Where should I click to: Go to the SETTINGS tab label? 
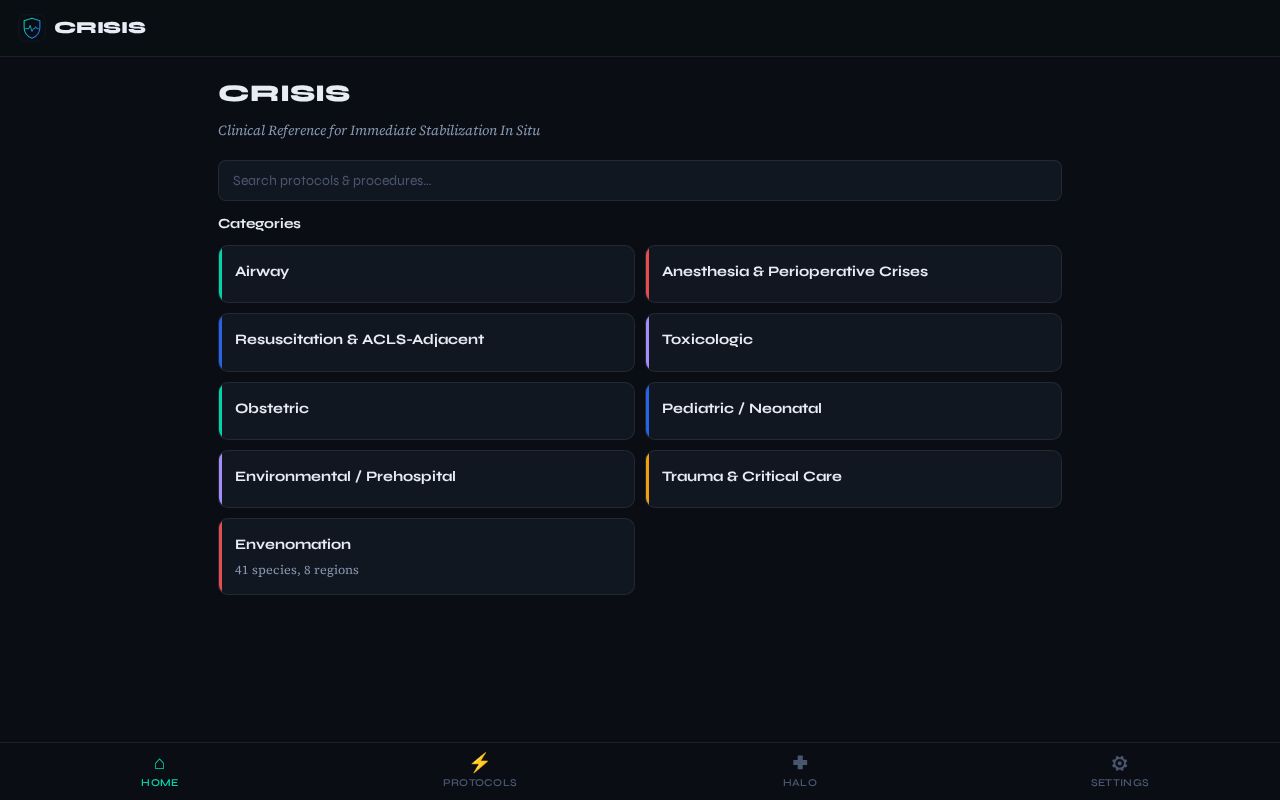(x=1120, y=783)
